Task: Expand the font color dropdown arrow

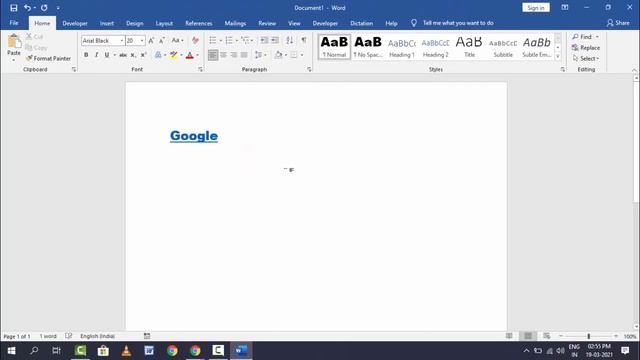Action: pyautogui.click(x=198, y=55)
